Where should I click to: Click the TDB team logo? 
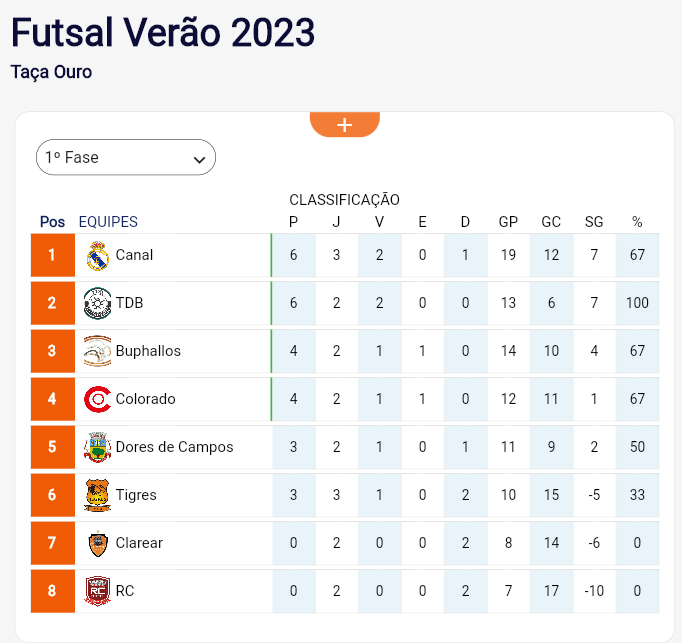click(97, 303)
